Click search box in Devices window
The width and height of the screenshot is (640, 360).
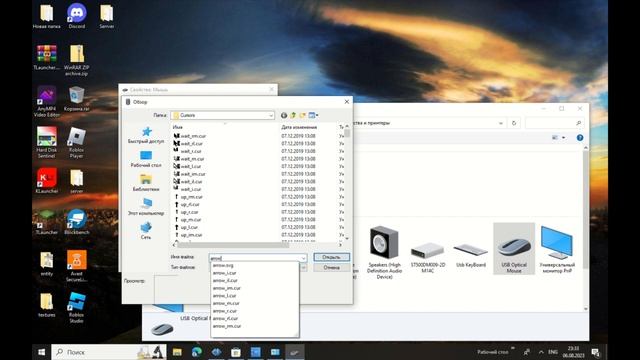tap(554, 123)
